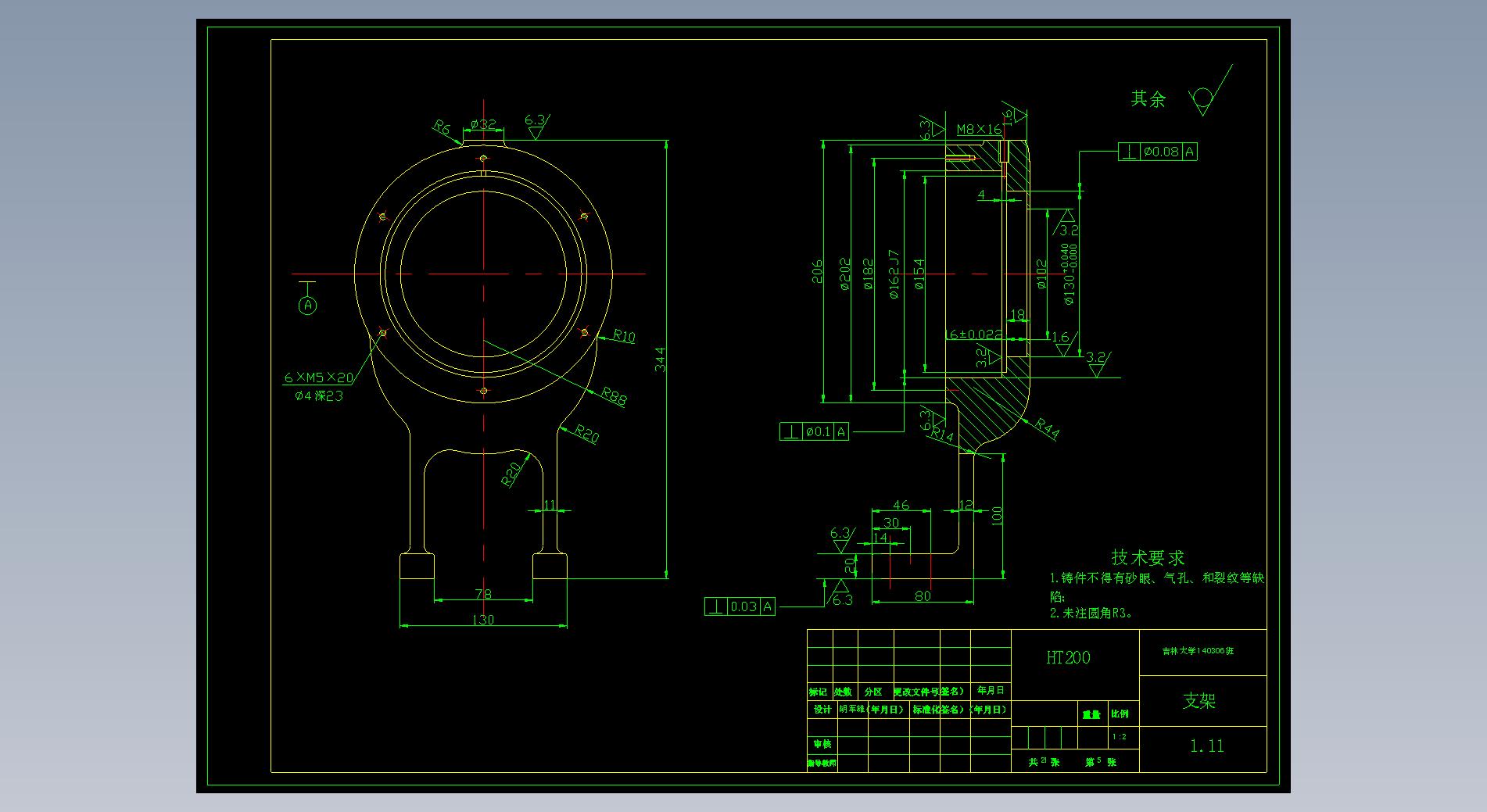Click the 设计 title block cell
The image size is (1487, 812).
822,710
